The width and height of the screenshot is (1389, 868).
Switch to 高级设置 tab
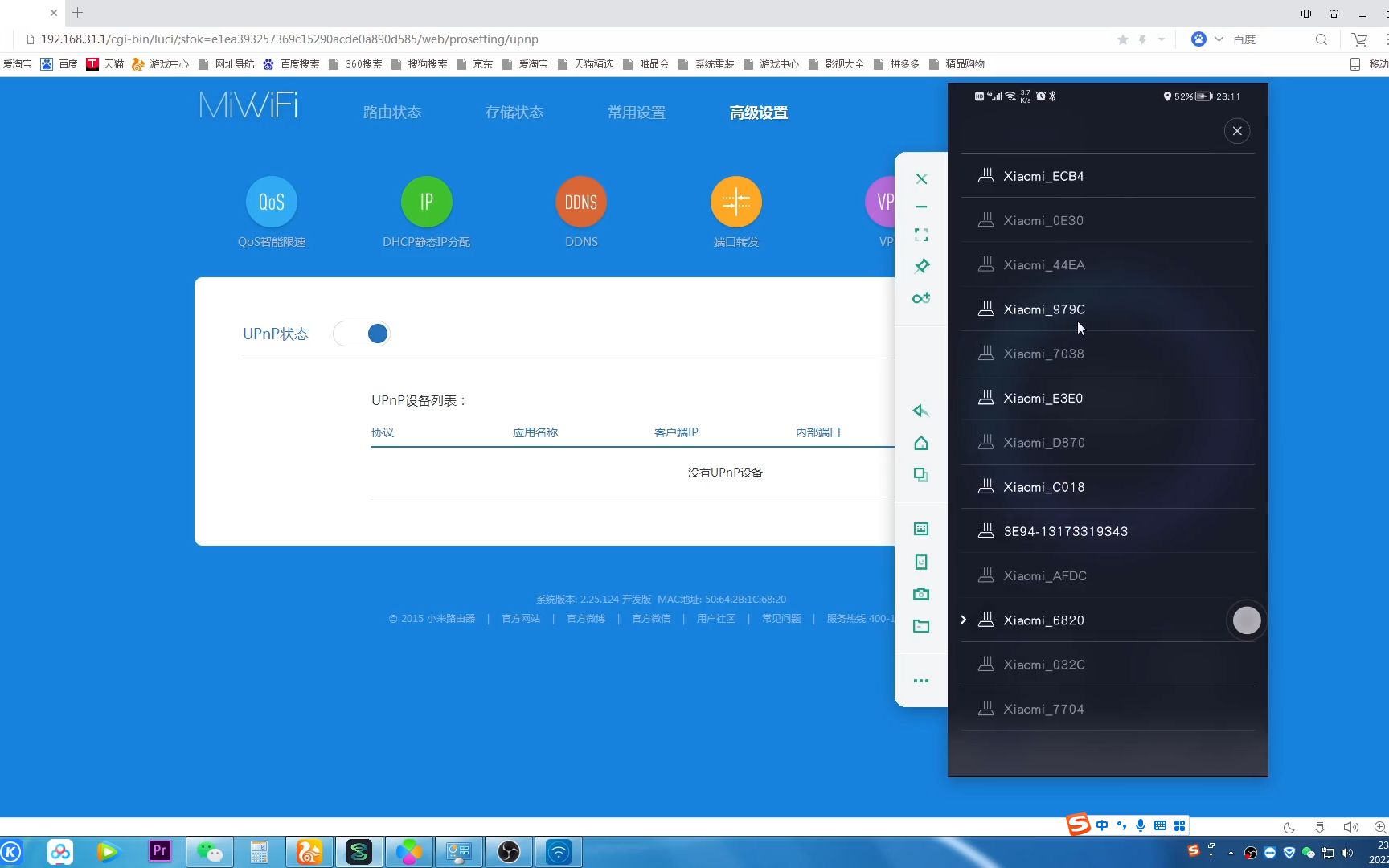tap(759, 113)
